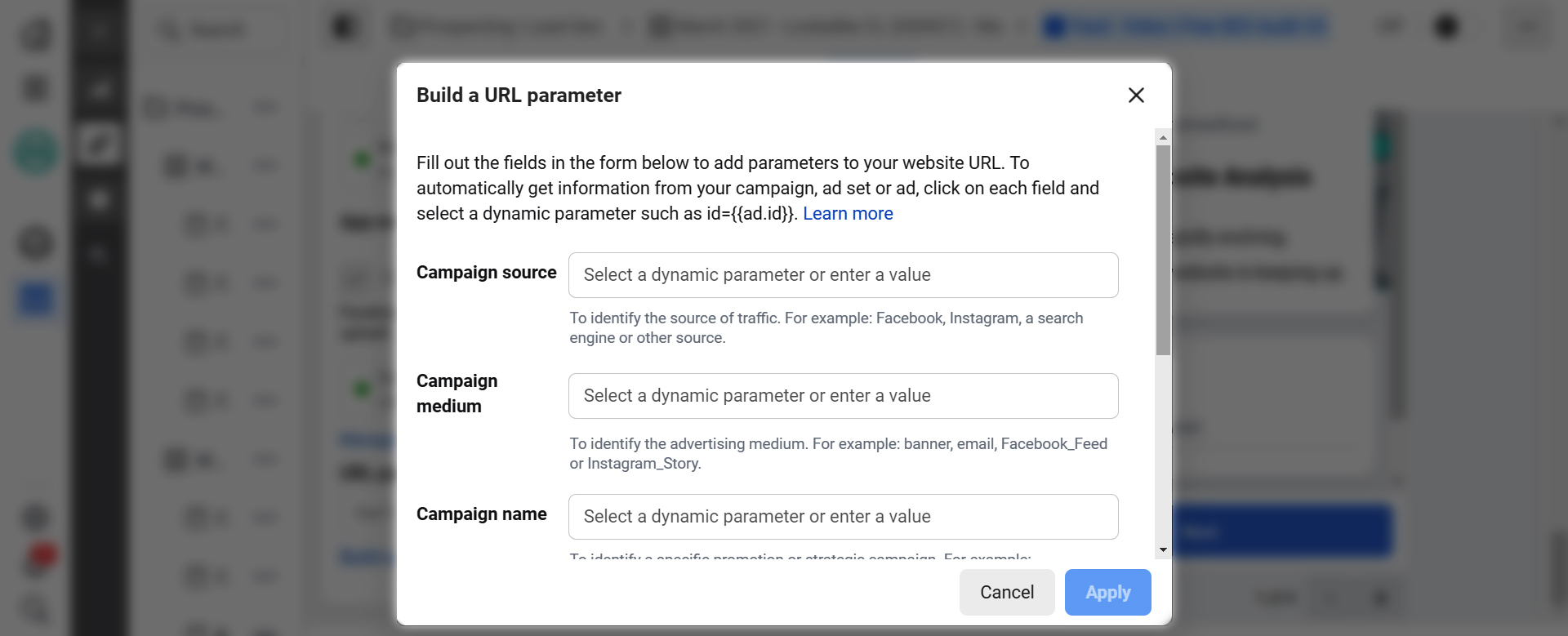Click the dialog scrollbar up arrow
This screenshot has width=1568, height=636.
[1163, 137]
